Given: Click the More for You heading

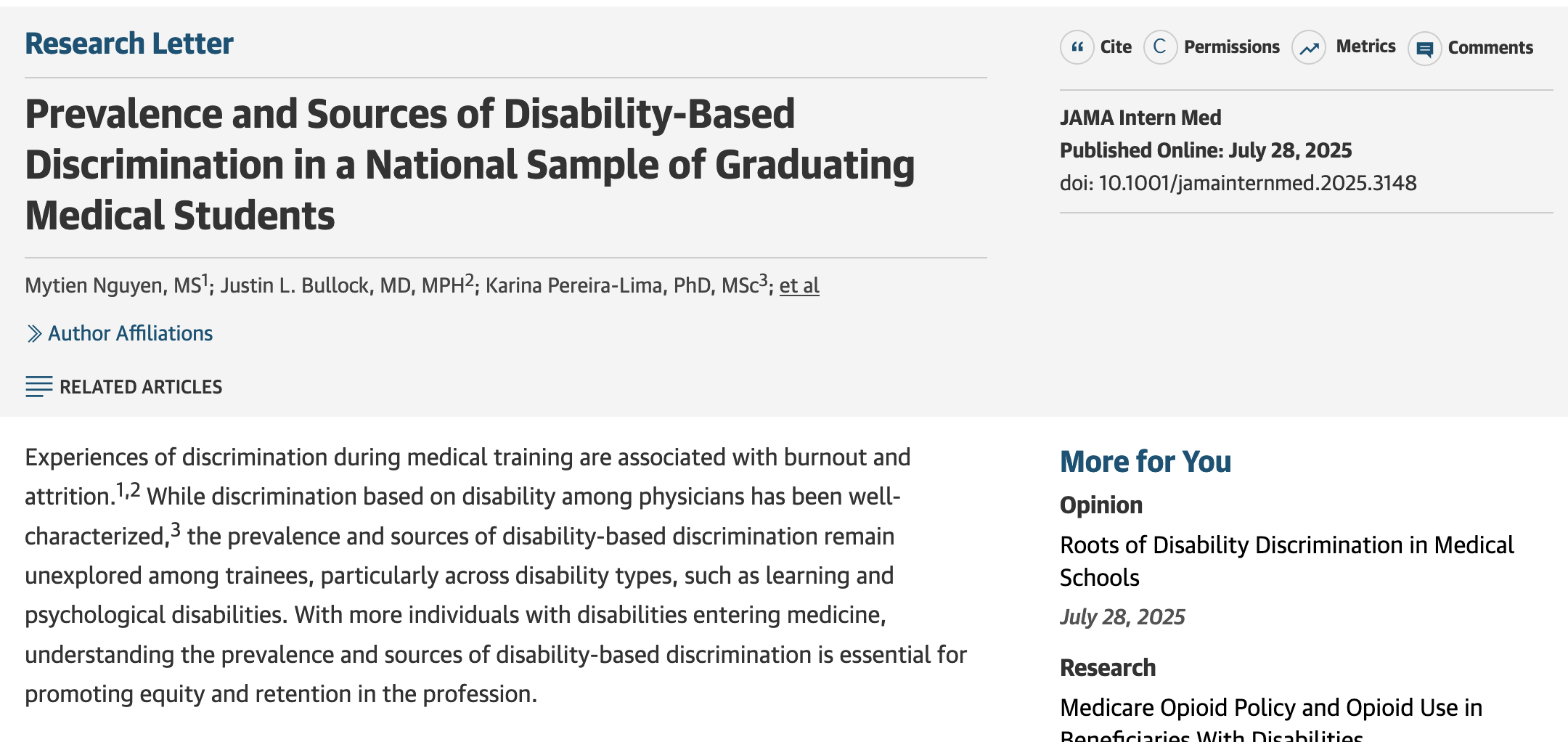Looking at the screenshot, I should [x=1146, y=462].
